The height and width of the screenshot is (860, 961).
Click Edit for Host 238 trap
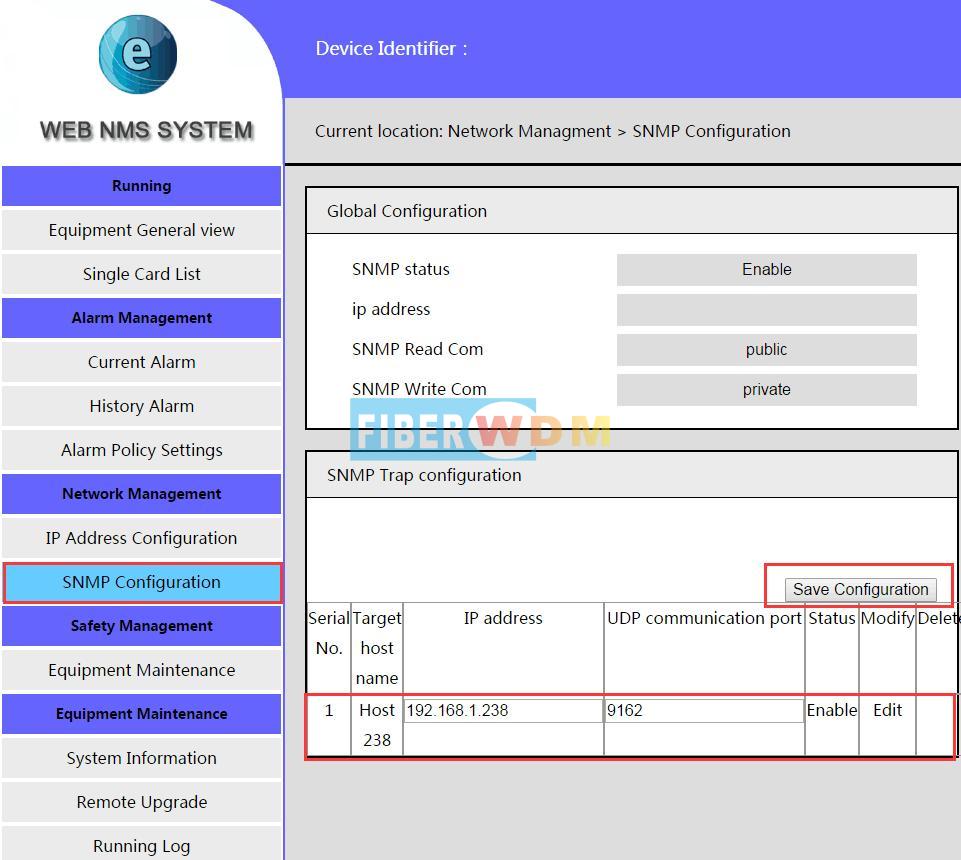click(887, 710)
